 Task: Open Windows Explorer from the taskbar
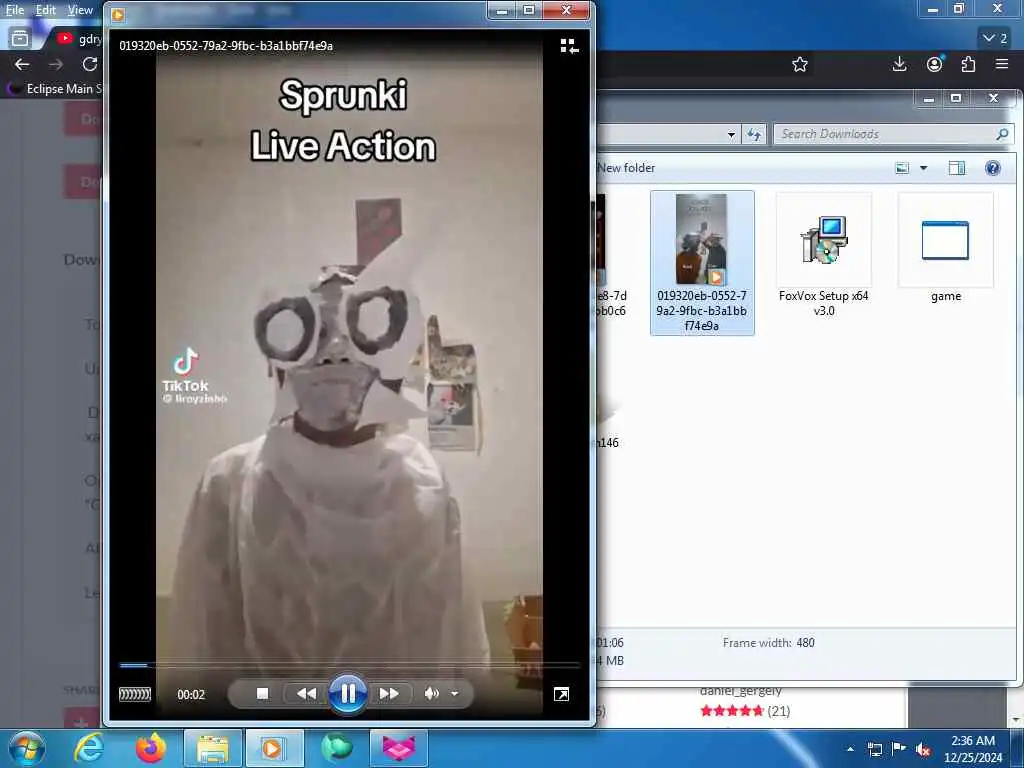[213, 748]
